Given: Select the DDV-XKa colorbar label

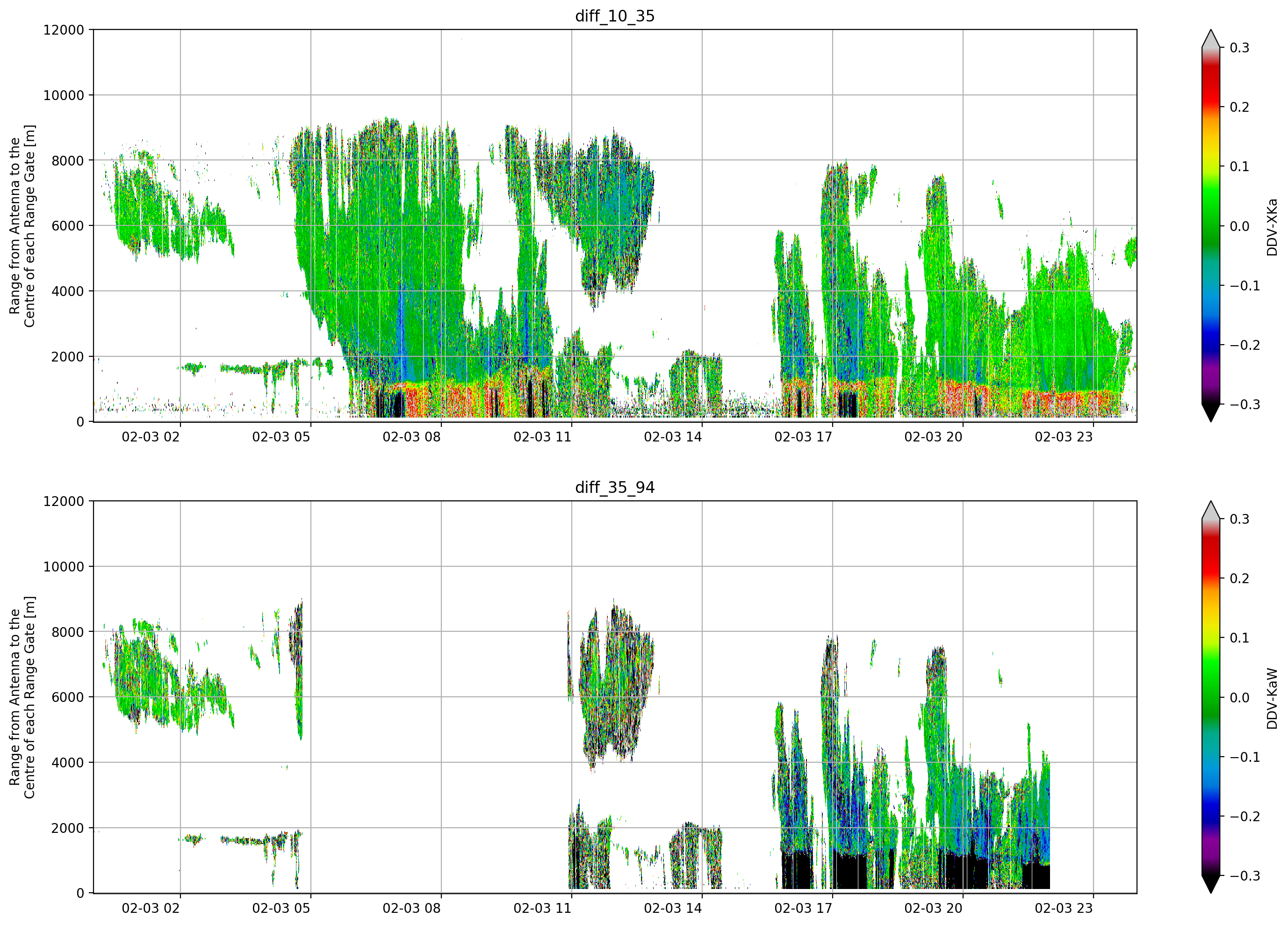Looking at the screenshot, I should click(x=1272, y=227).
